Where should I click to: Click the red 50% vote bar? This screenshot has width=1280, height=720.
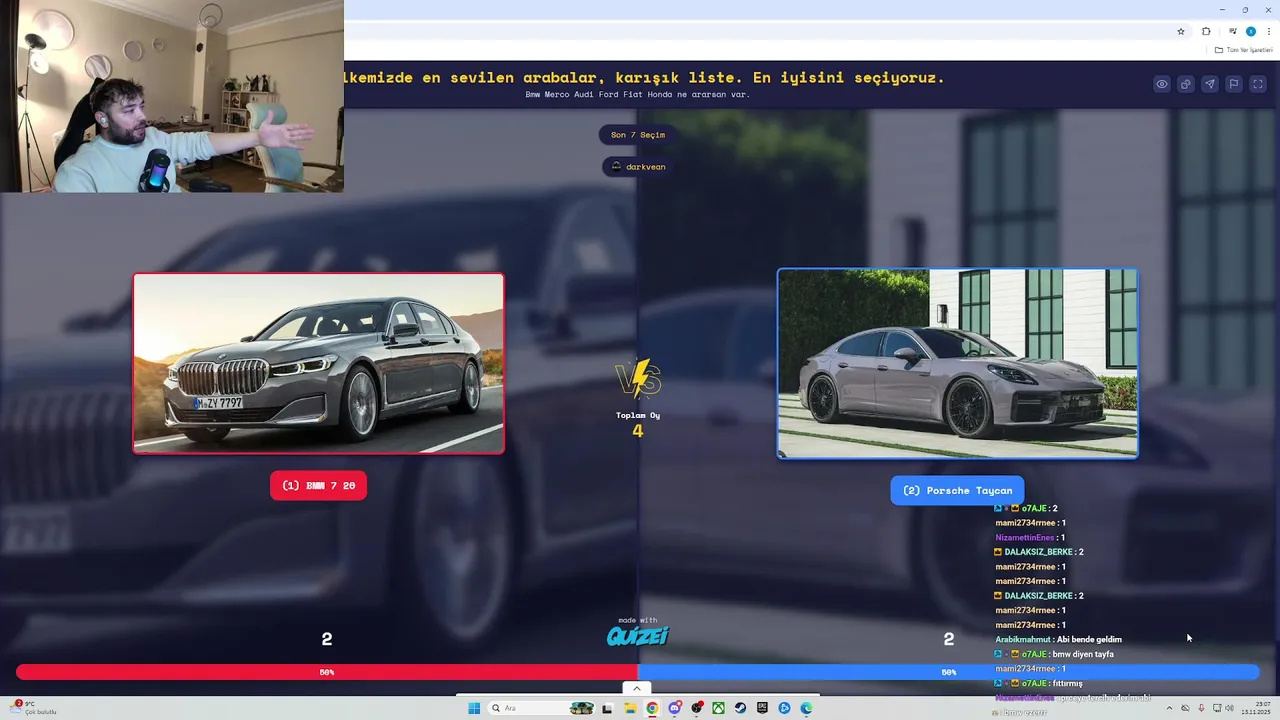click(327, 672)
